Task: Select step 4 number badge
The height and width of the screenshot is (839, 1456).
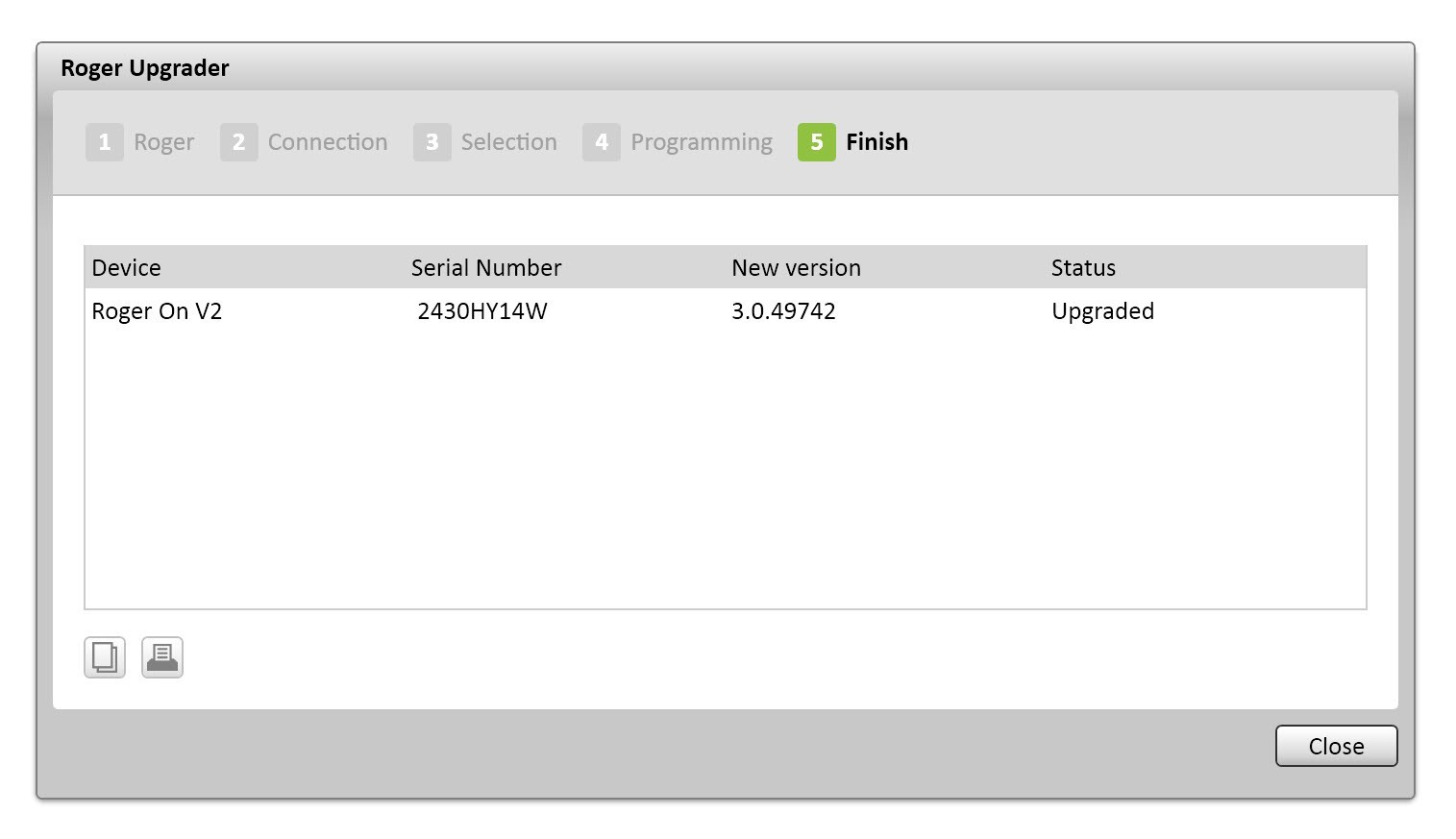Action: point(602,142)
